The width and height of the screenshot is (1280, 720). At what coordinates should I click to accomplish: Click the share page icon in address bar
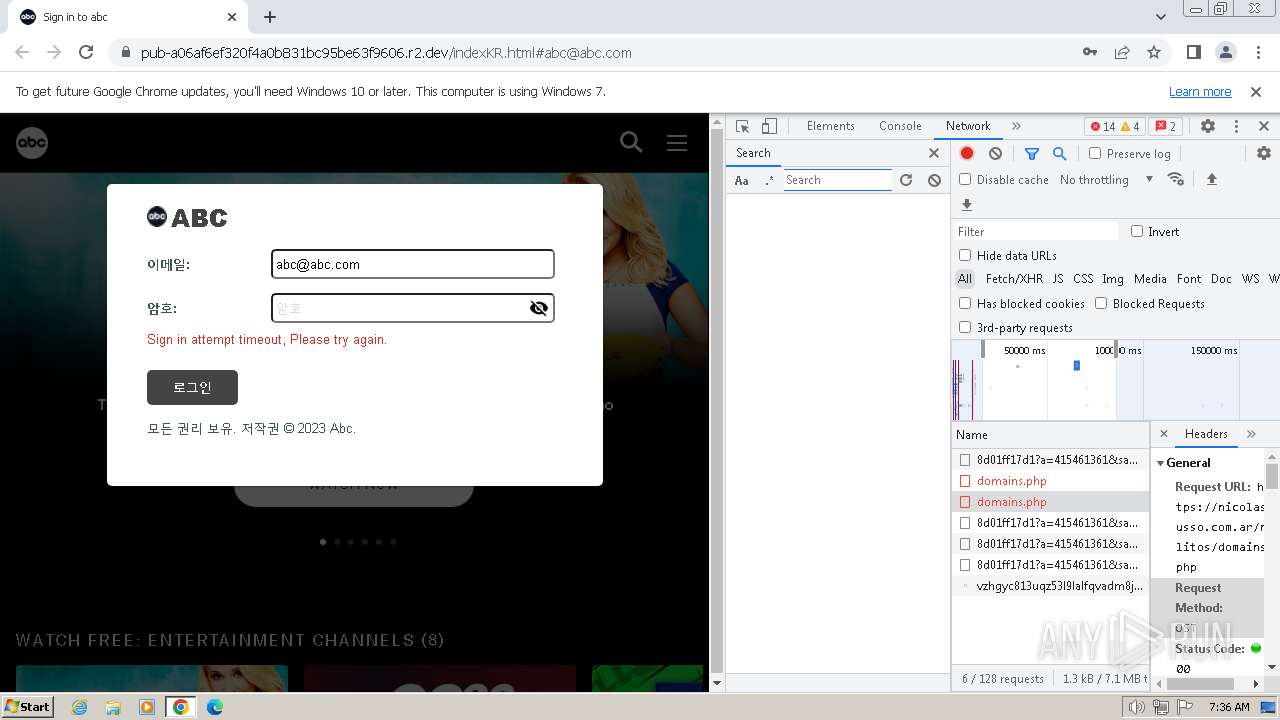point(1122,52)
